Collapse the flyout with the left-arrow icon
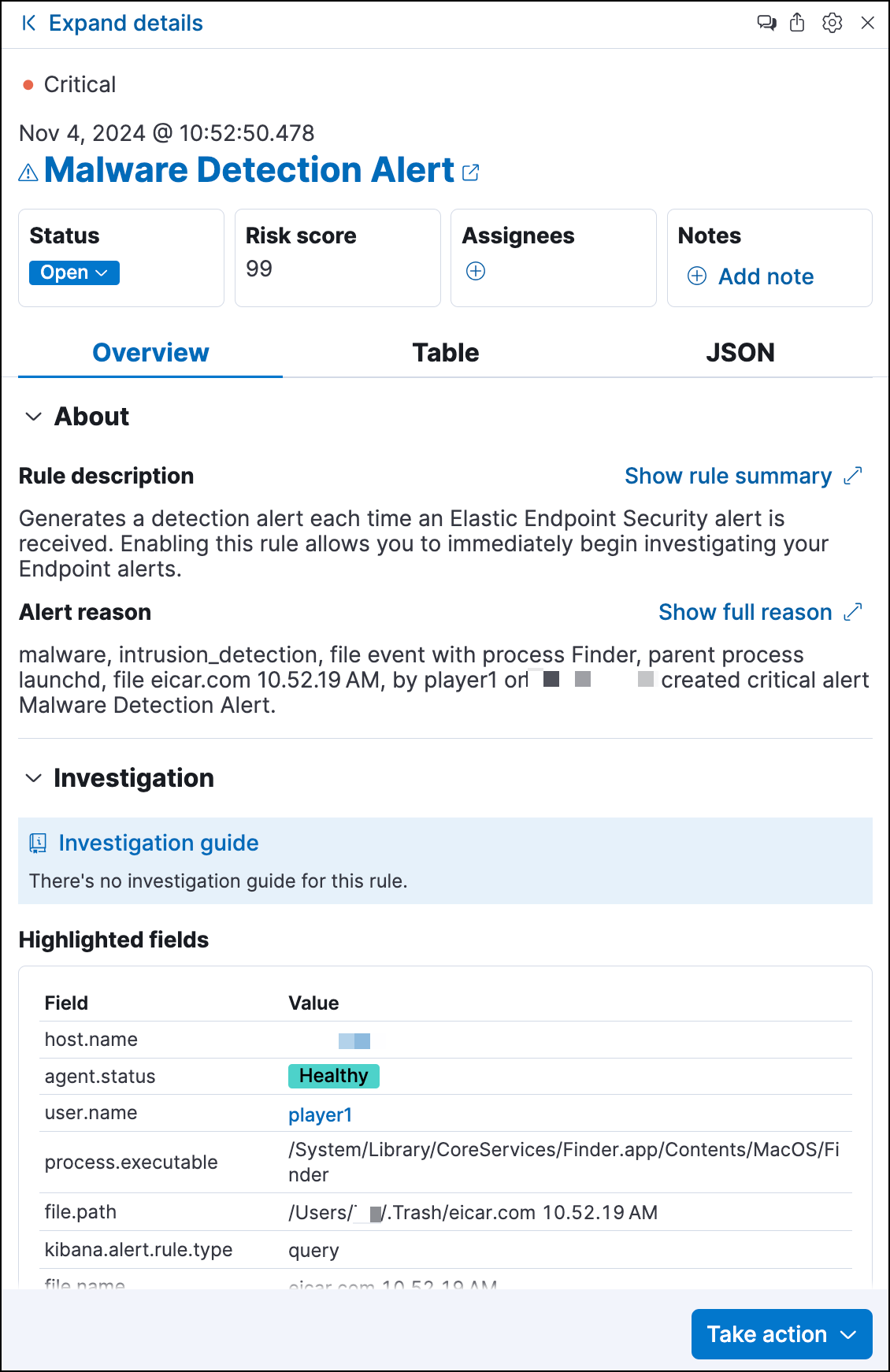Viewport: 890px width, 1372px height. [28, 23]
